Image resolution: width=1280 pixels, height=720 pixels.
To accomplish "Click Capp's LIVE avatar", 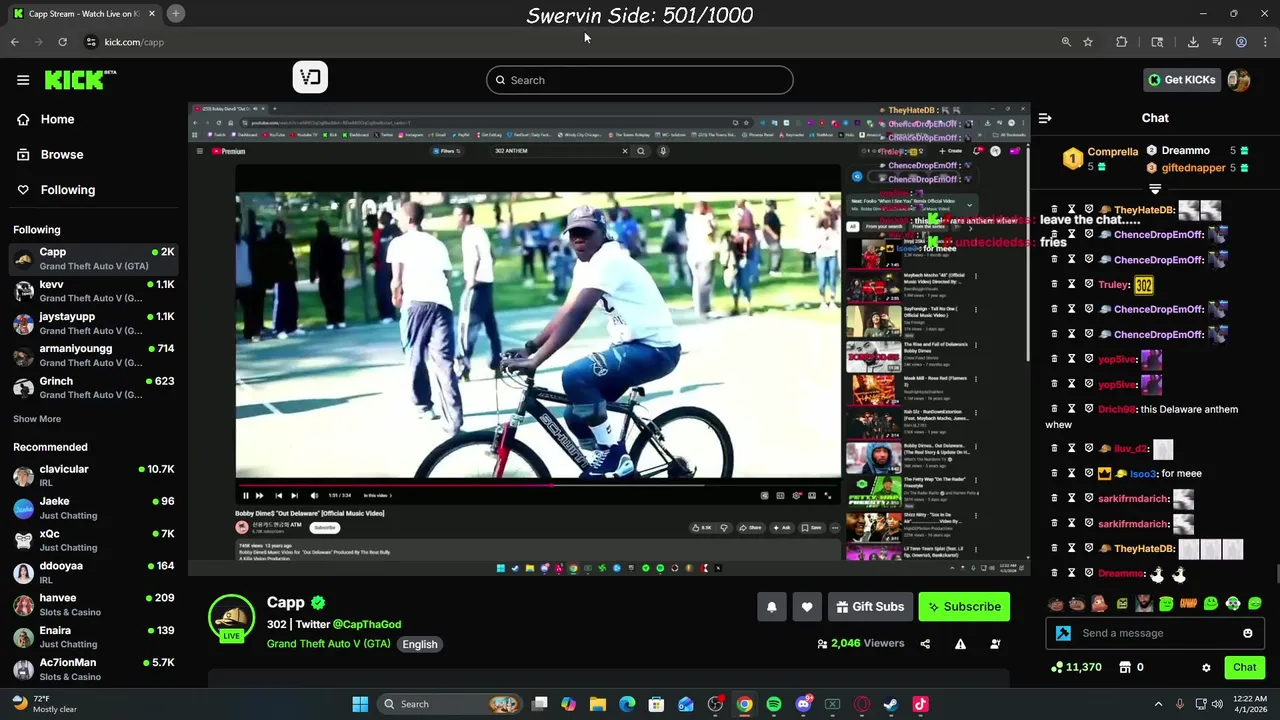I will point(231,618).
